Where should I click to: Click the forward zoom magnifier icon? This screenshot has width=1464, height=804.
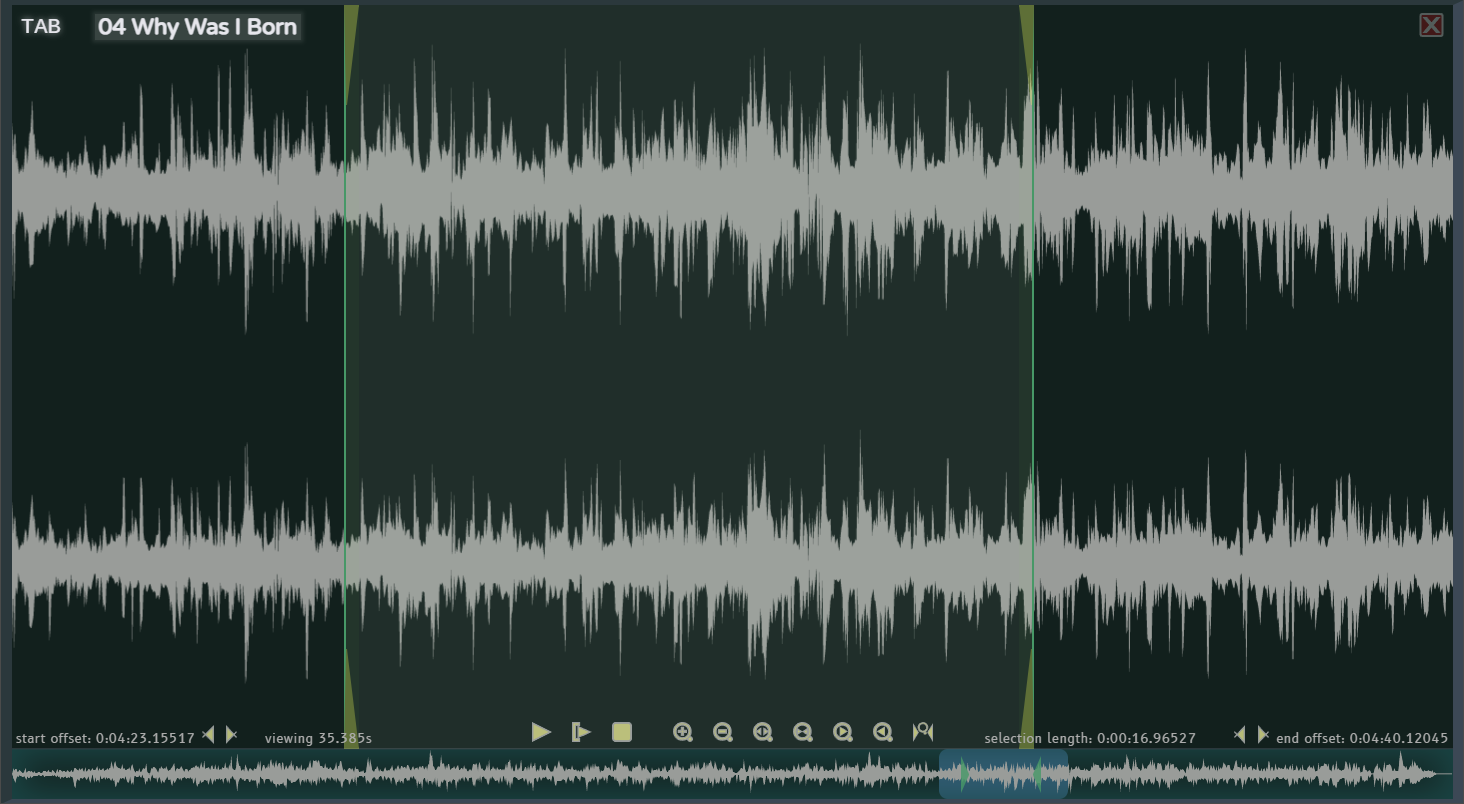click(842, 732)
